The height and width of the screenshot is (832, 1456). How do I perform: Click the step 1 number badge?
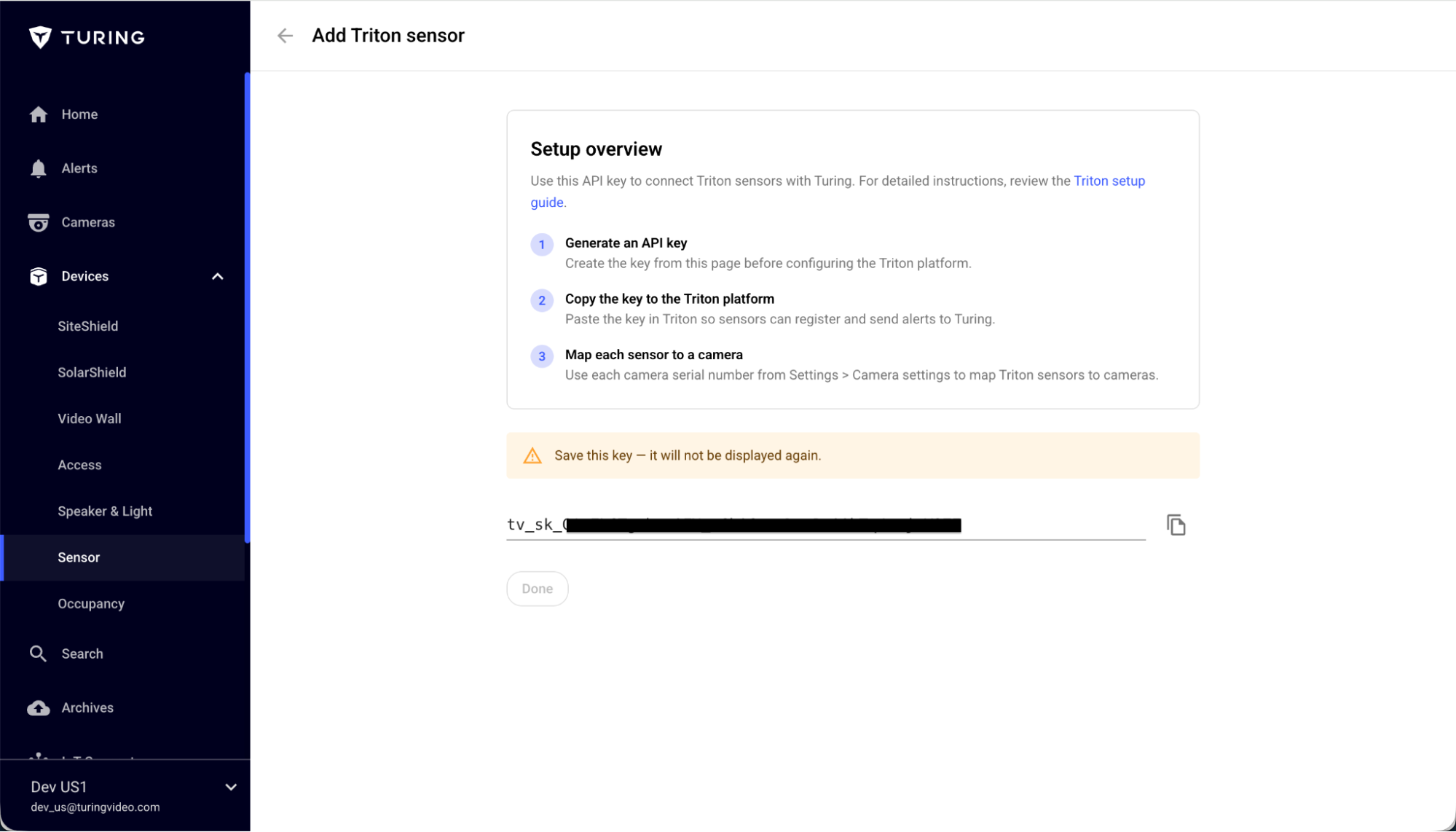click(541, 245)
